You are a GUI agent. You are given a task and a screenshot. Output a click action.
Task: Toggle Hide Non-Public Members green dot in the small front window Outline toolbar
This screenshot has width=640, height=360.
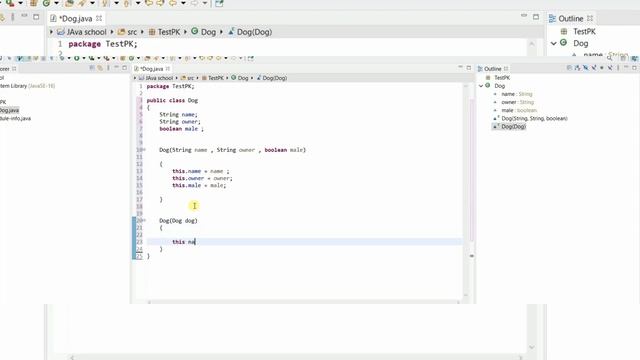pyautogui.click(x=602, y=68)
